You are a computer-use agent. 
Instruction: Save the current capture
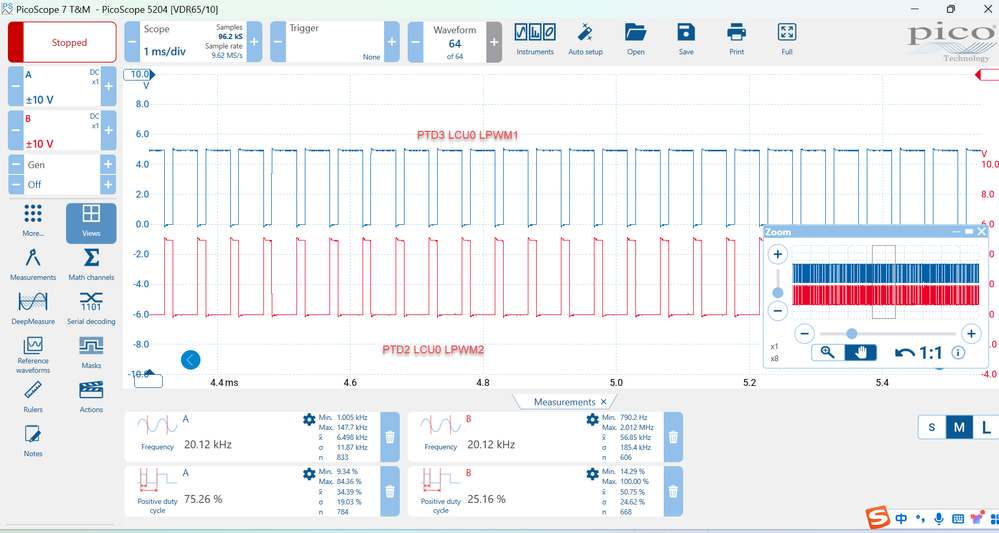(x=686, y=39)
